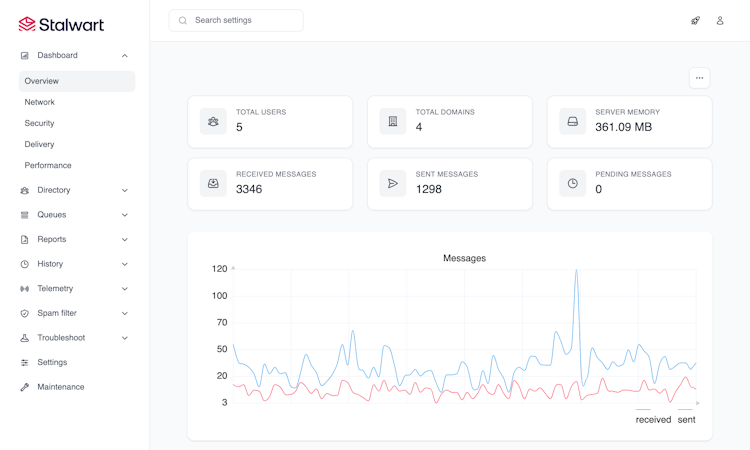
Task: Open the user account icon
Action: pyautogui.click(x=720, y=21)
